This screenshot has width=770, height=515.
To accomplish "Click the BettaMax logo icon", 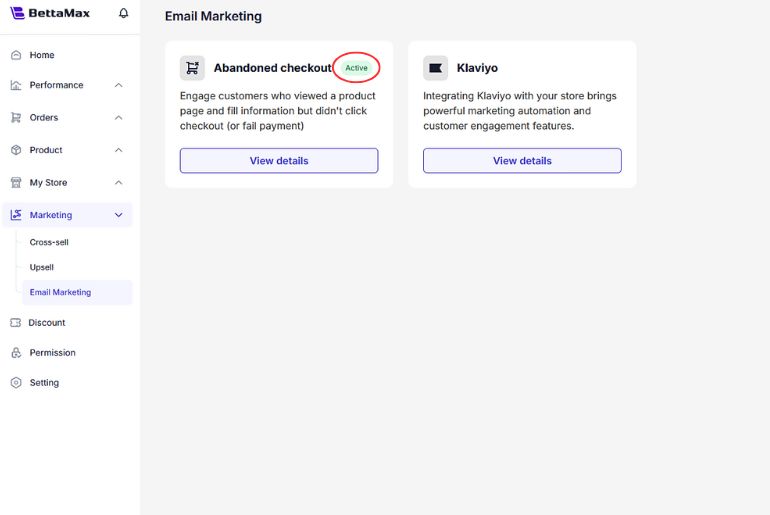I will tap(17, 13).
